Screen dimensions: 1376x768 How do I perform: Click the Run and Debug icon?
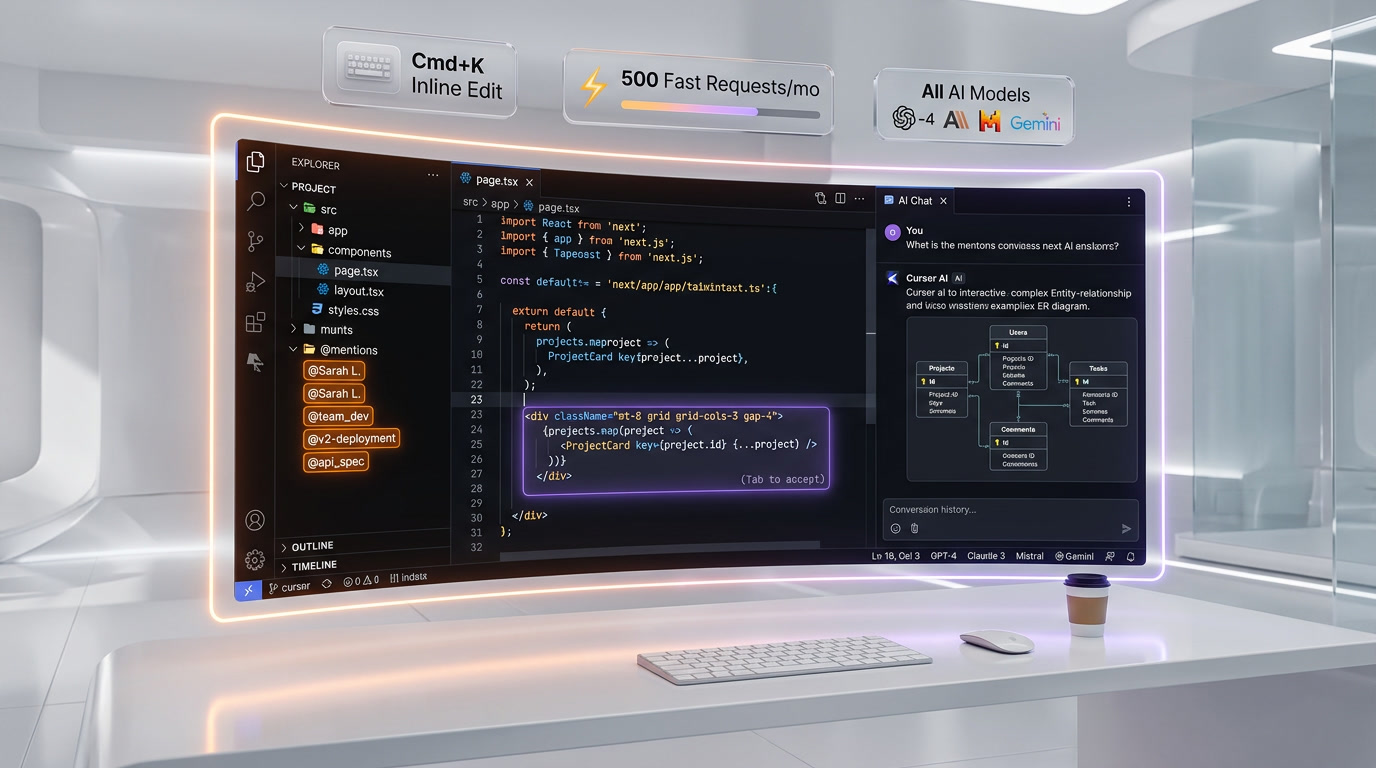pyautogui.click(x=254, y=281)
